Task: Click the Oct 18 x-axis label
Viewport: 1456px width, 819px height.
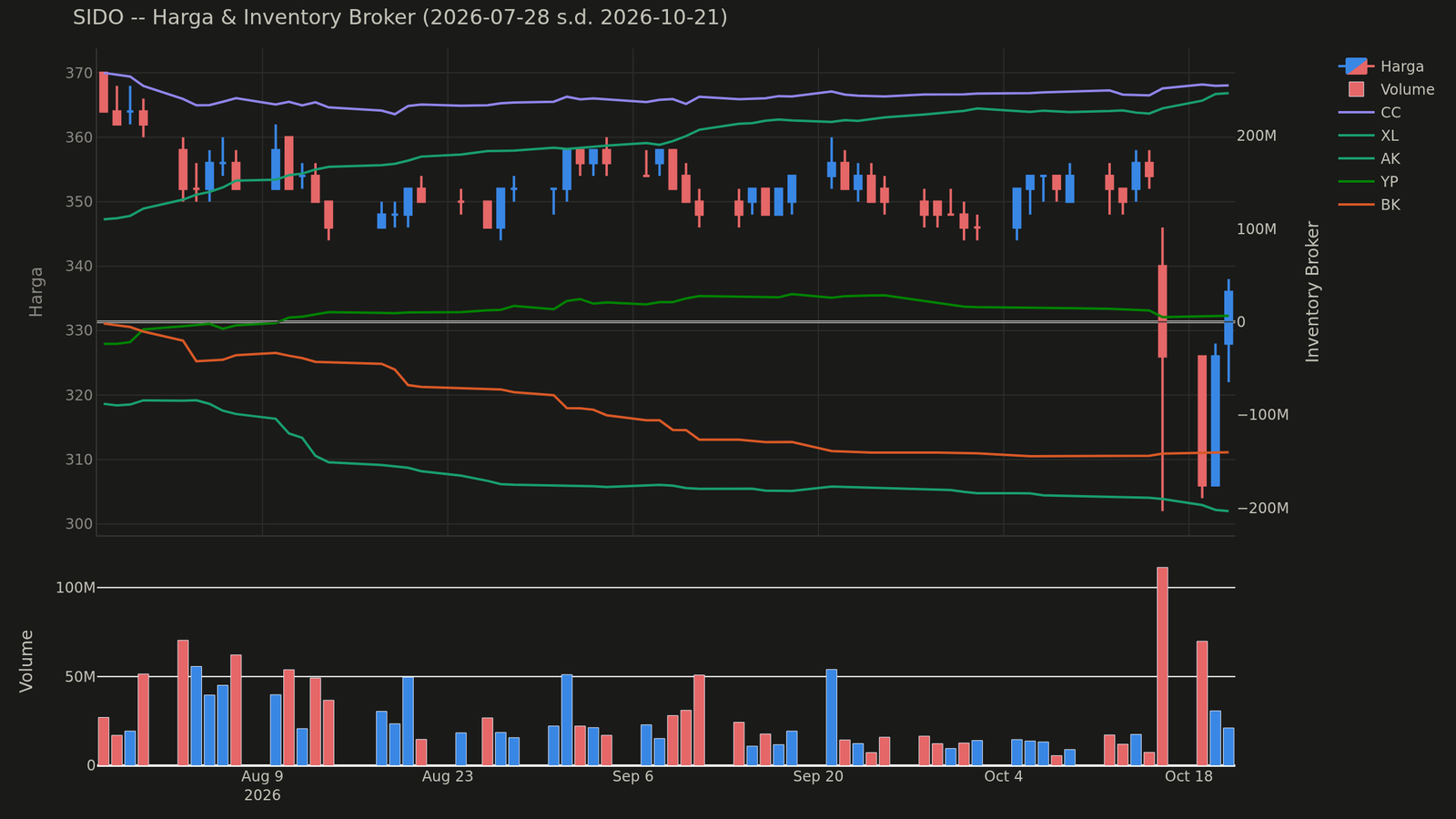Action: point(1189,776)
